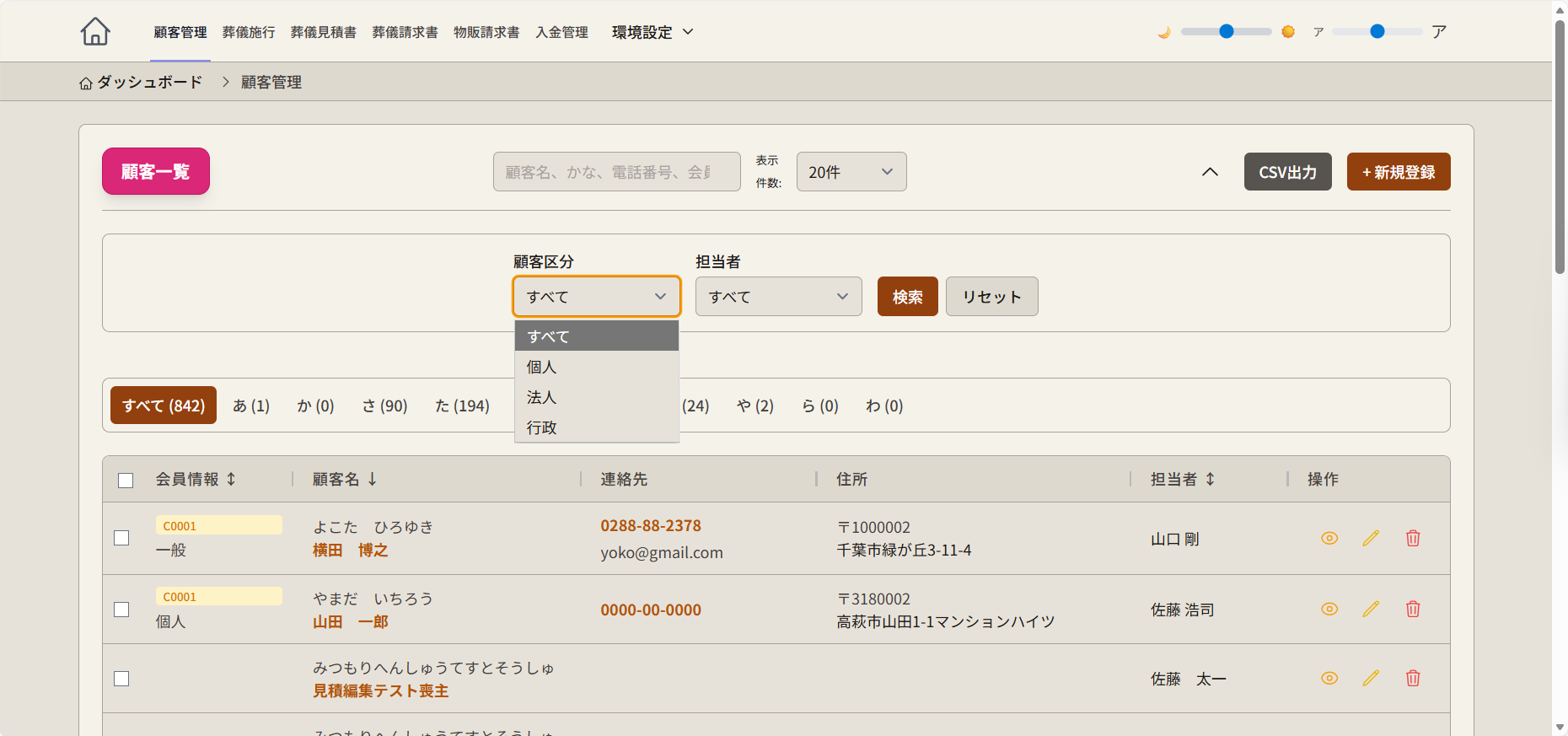This screenshot has width=1568, height=736.
Task: Click the home icon in top navigation
Action: [x=95, y=32]
